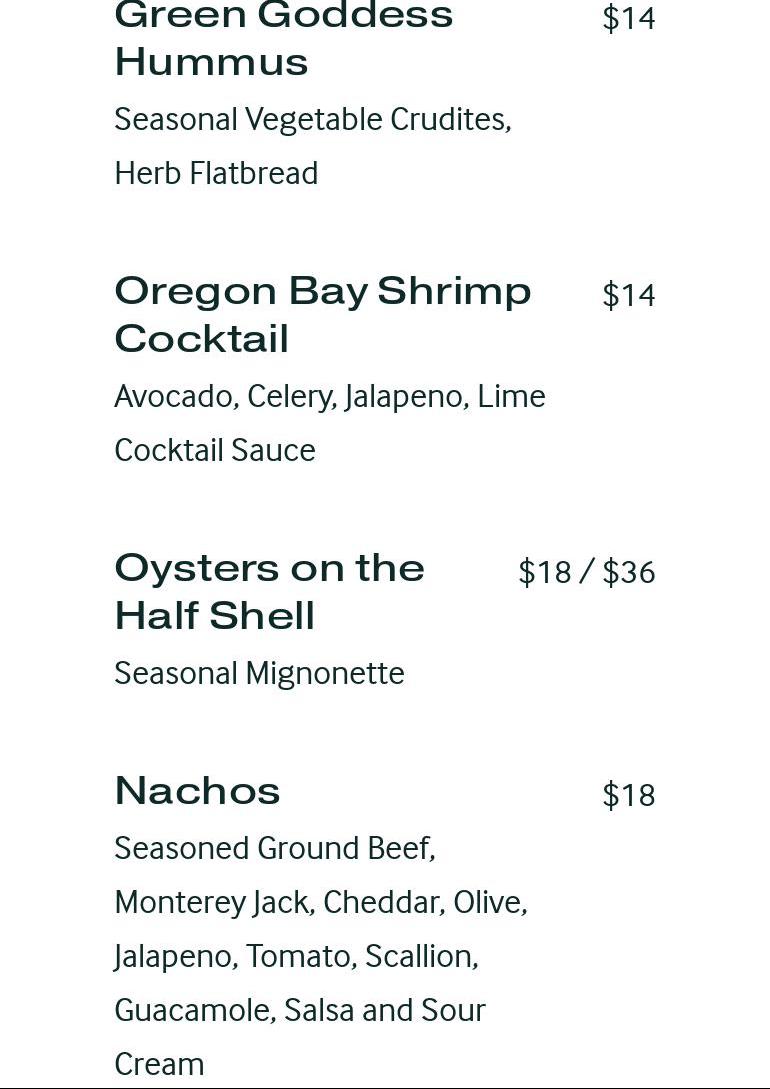Click the Guacamole, Salsa and Sour line

click(299, 1011)
